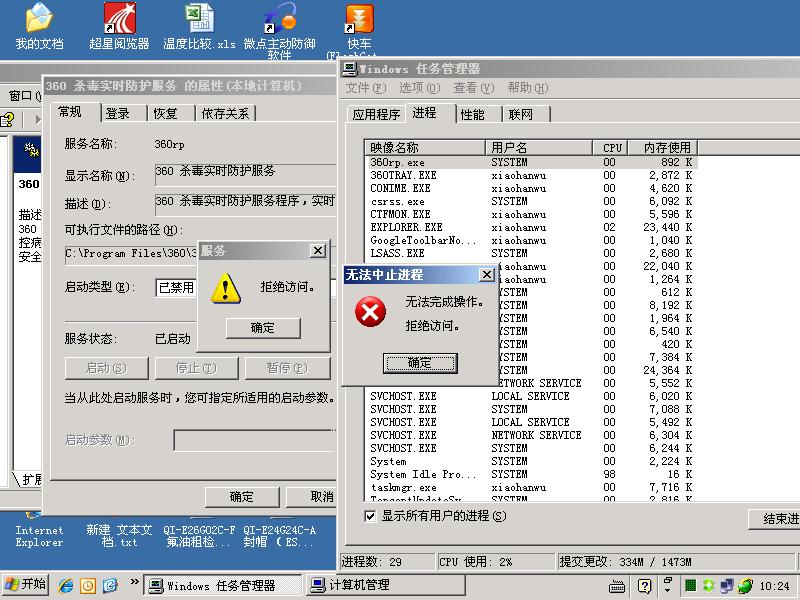Click 确定 in 无法中止进程 dialog
The height and width of the screenshot is (600, 800).
420,363
